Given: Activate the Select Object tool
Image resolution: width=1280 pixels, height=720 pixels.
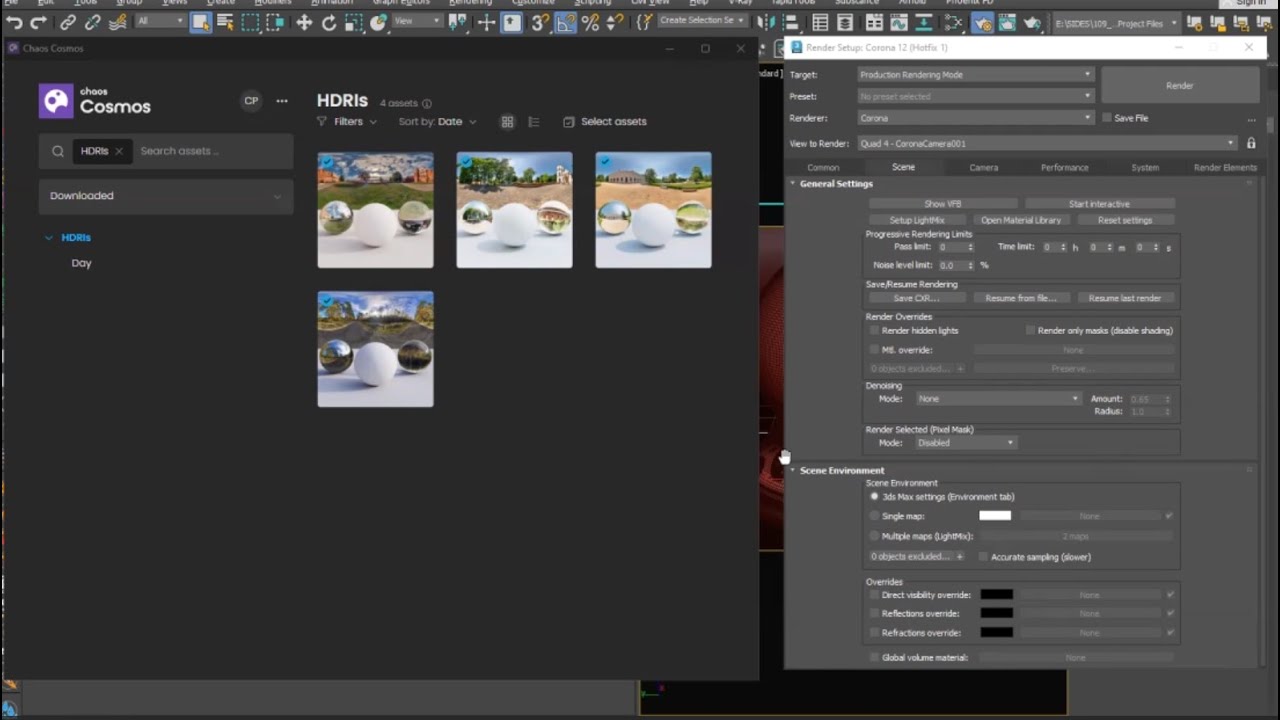Looking at the screenshot, I should [200, 22].
